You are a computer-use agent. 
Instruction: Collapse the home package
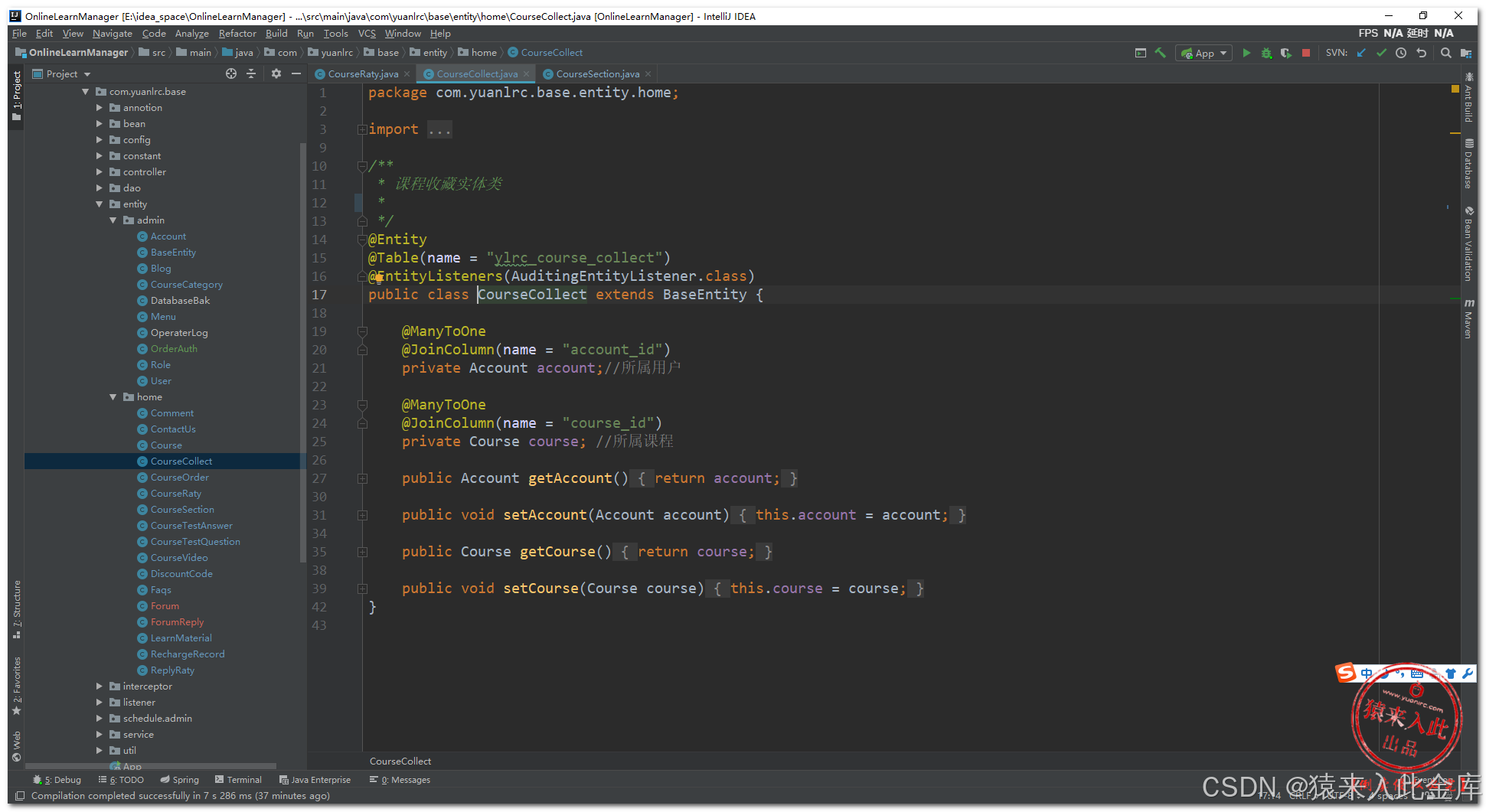pyautogui.click(x=113, y=397)
